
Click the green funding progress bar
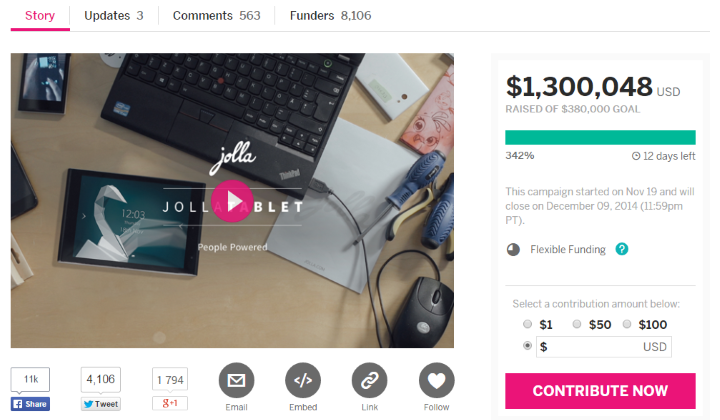click(600, 137)
